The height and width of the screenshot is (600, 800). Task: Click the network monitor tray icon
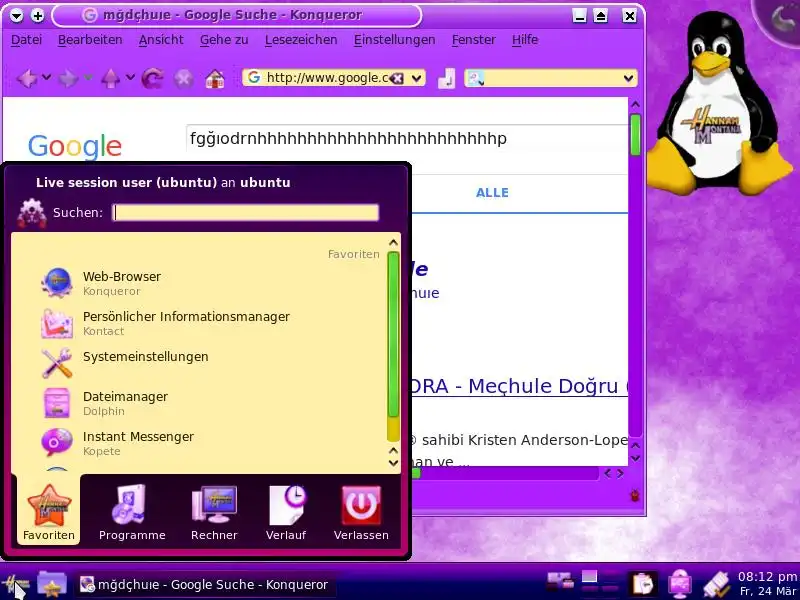[680, 584]
